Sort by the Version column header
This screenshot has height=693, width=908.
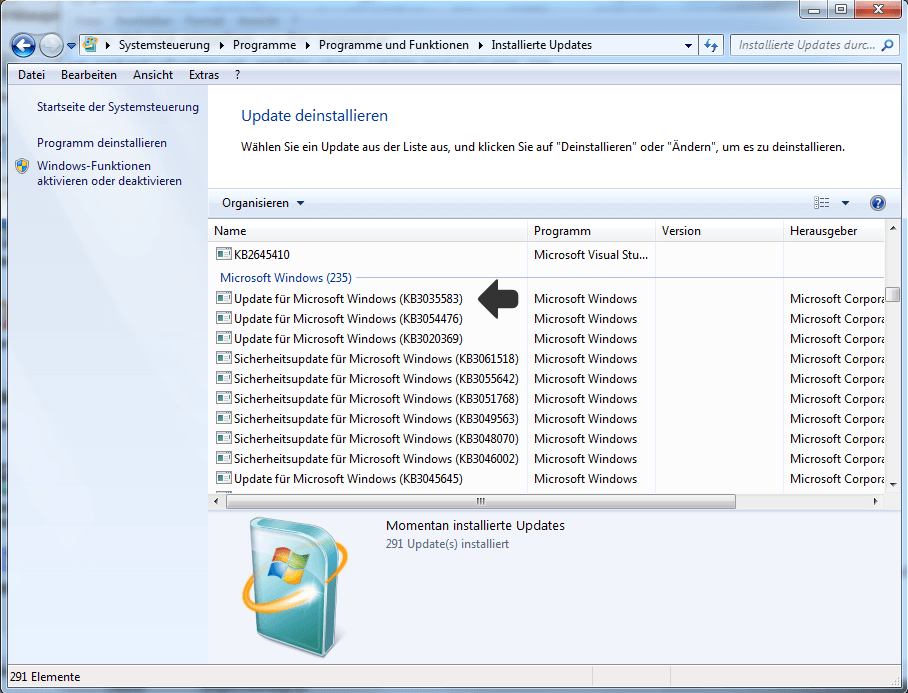tap(719, 231)
